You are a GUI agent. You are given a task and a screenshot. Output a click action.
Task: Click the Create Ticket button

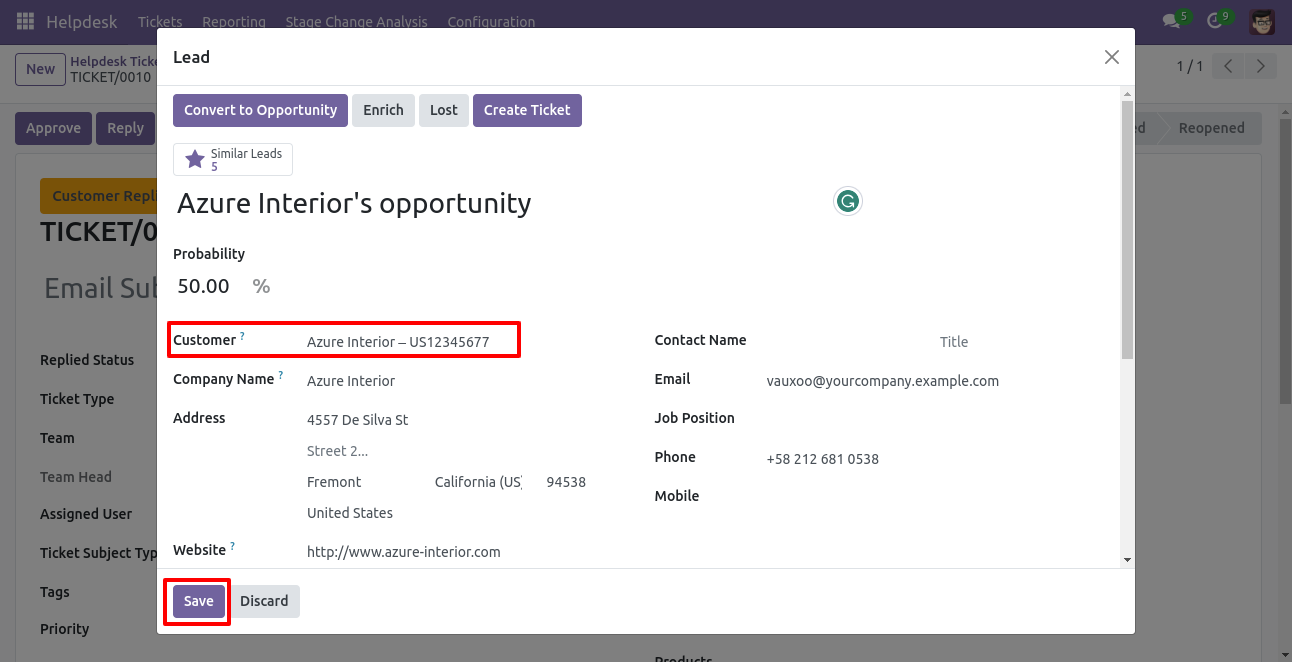pyautogui.click(x=527, y=110)
